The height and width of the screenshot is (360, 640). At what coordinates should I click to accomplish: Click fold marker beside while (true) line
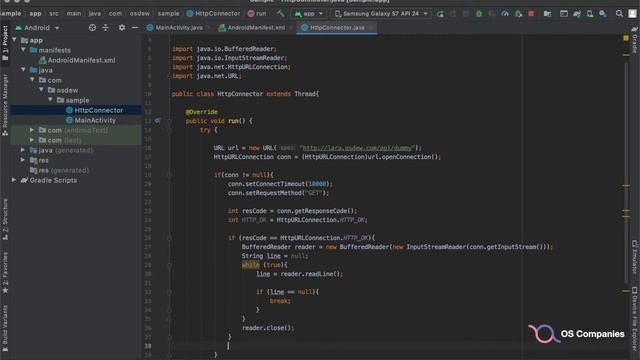click(x=169, y=265)
